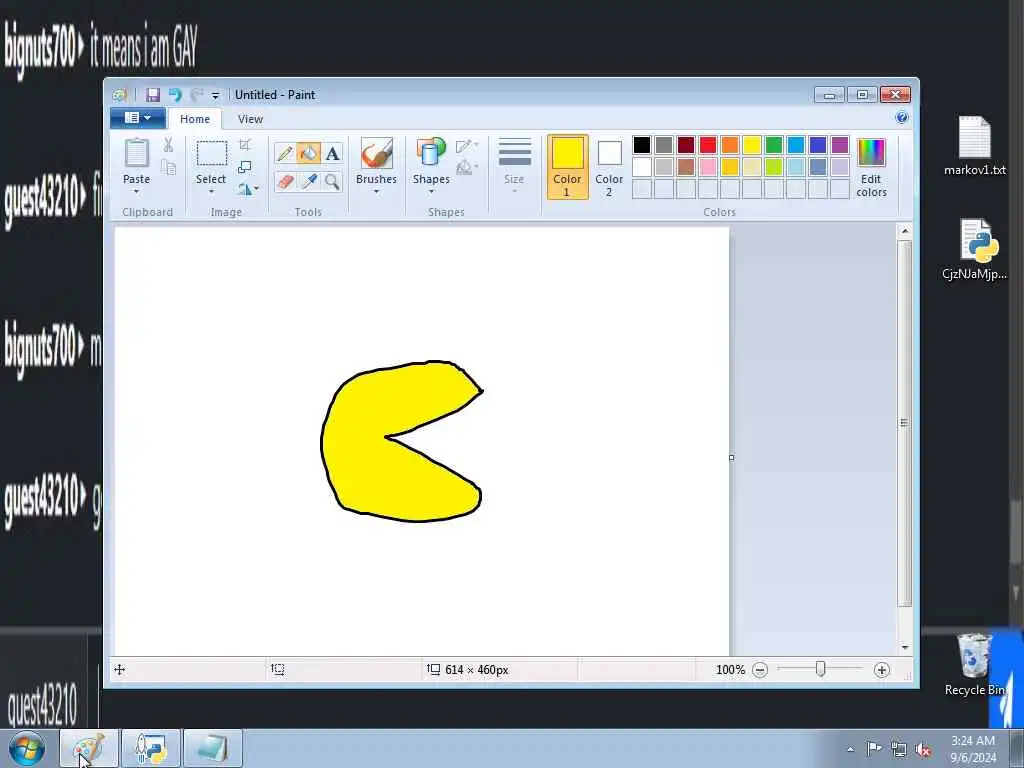
Task: Click the Action Center flag tray icon
Action: pos(873,749)
